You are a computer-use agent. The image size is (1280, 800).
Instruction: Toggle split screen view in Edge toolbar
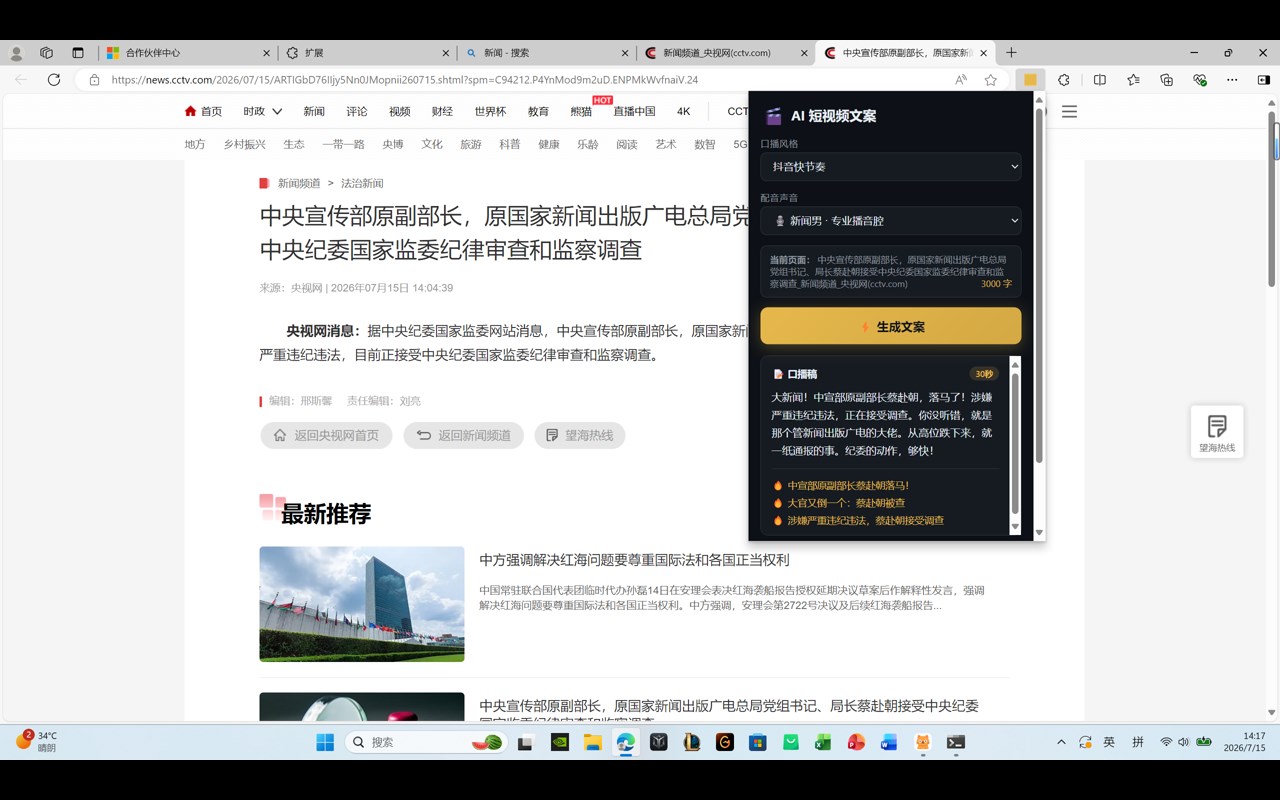[x=1099, y=80]
